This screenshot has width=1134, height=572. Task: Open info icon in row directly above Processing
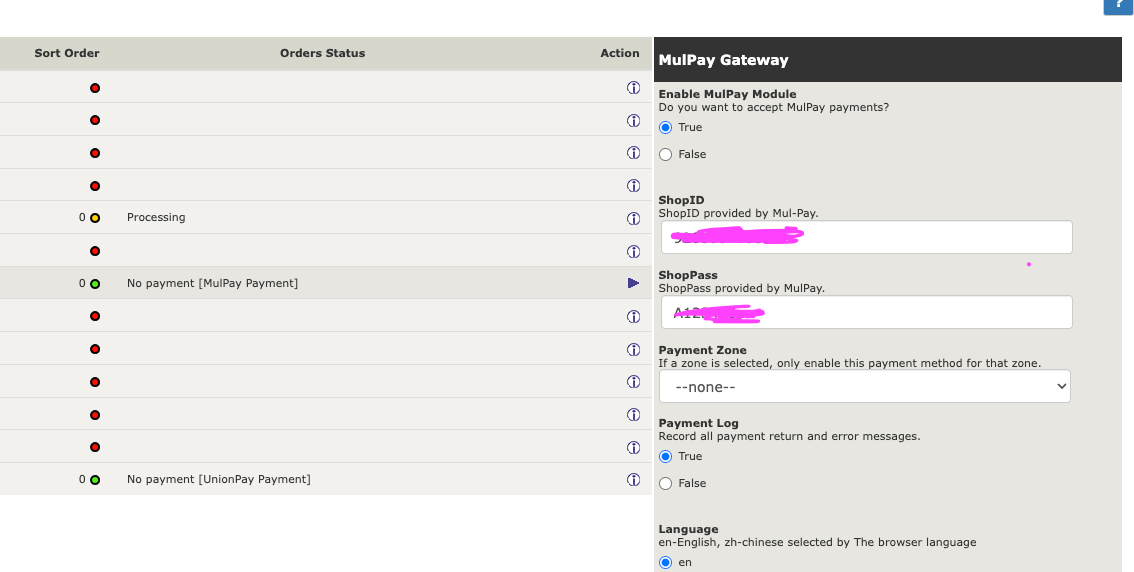(634, 186)
